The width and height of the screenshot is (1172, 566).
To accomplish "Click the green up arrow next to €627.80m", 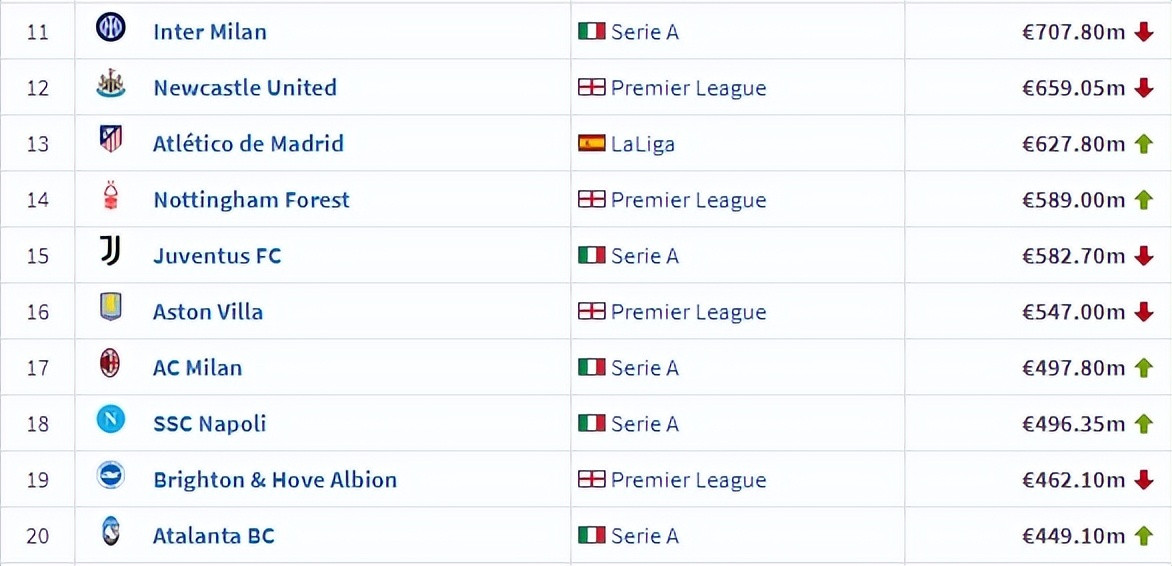I will click(1144, 144).
